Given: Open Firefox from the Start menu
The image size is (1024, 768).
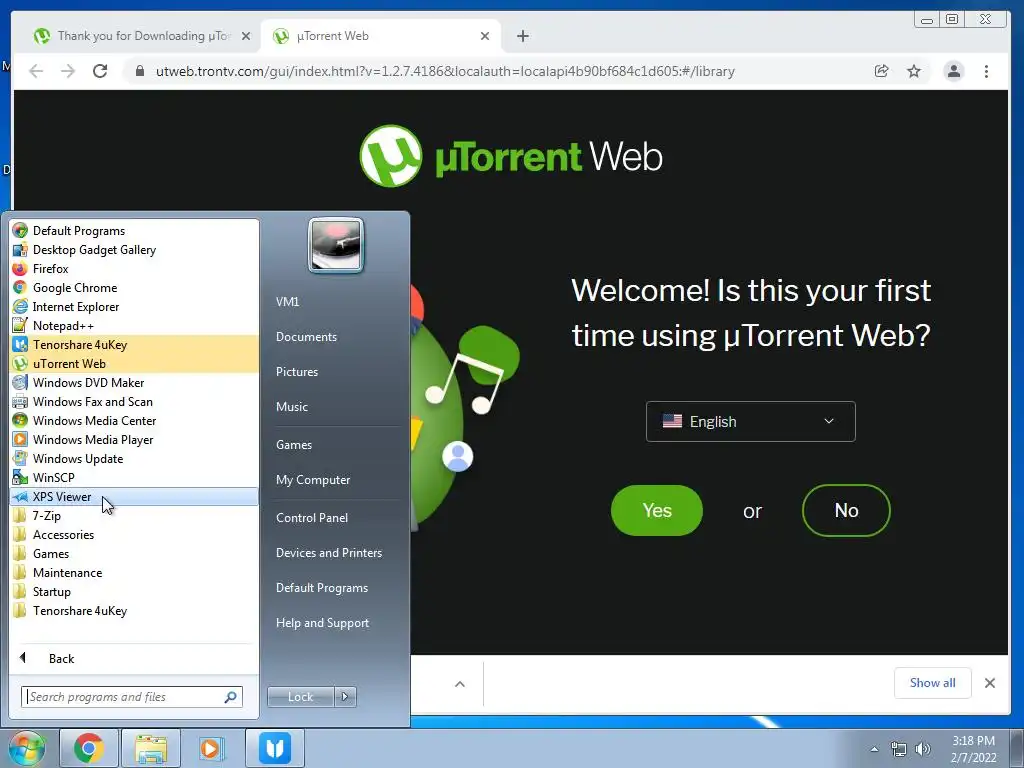Looking at the screenshot, I should point(134,268).
